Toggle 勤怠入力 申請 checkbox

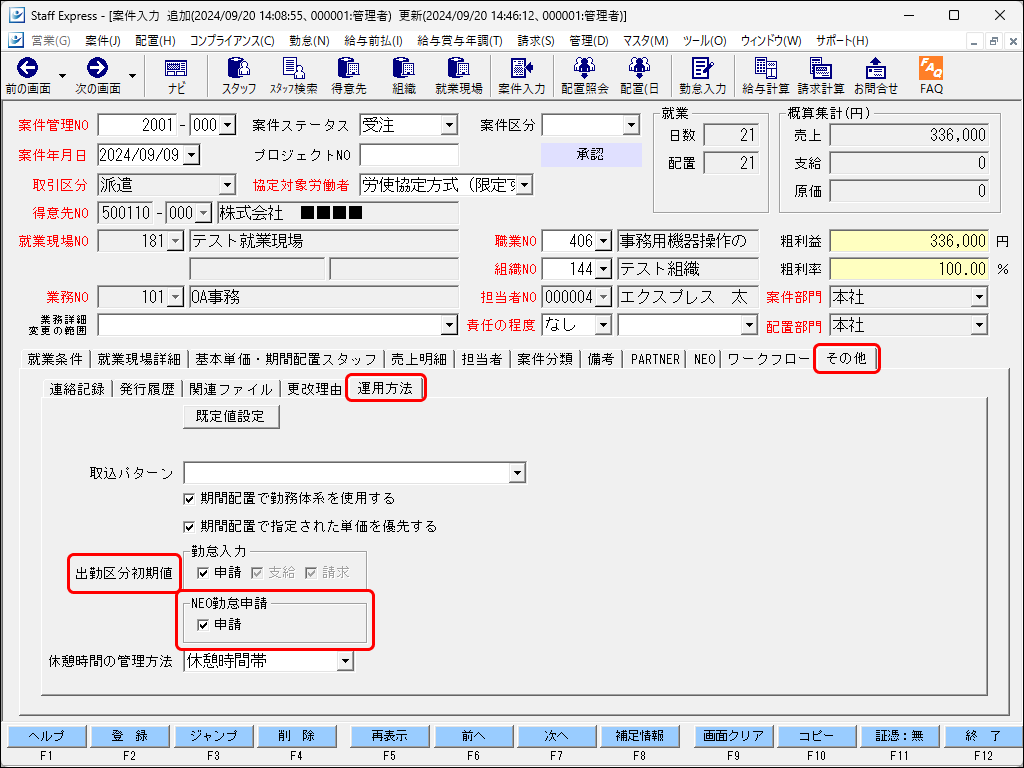click(x=203, y=573)
